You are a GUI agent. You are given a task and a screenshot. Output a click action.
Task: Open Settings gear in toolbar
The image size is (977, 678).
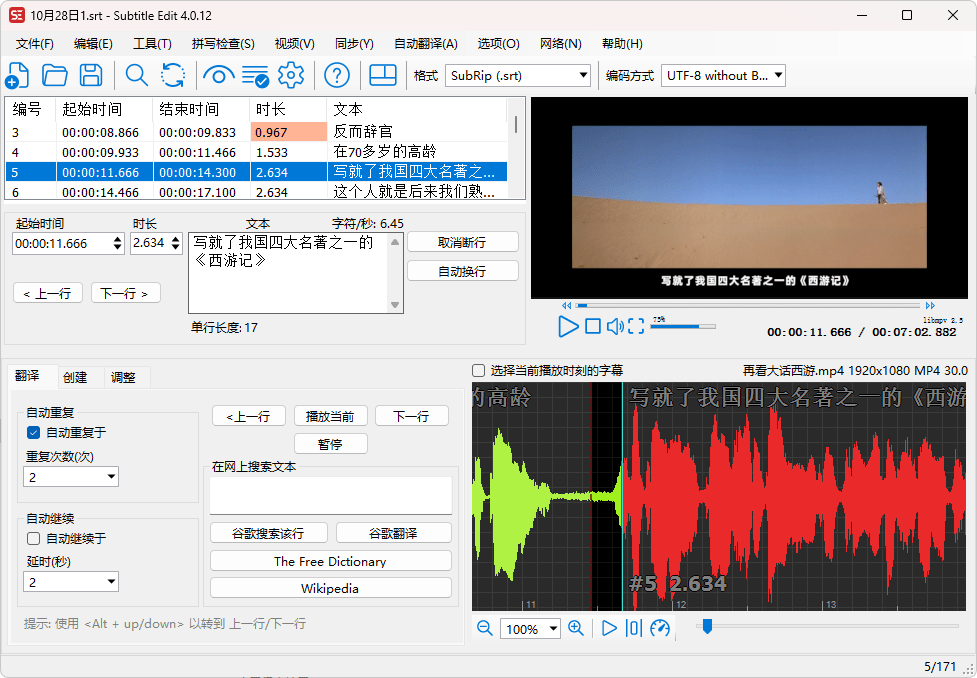tap(291, 75)
